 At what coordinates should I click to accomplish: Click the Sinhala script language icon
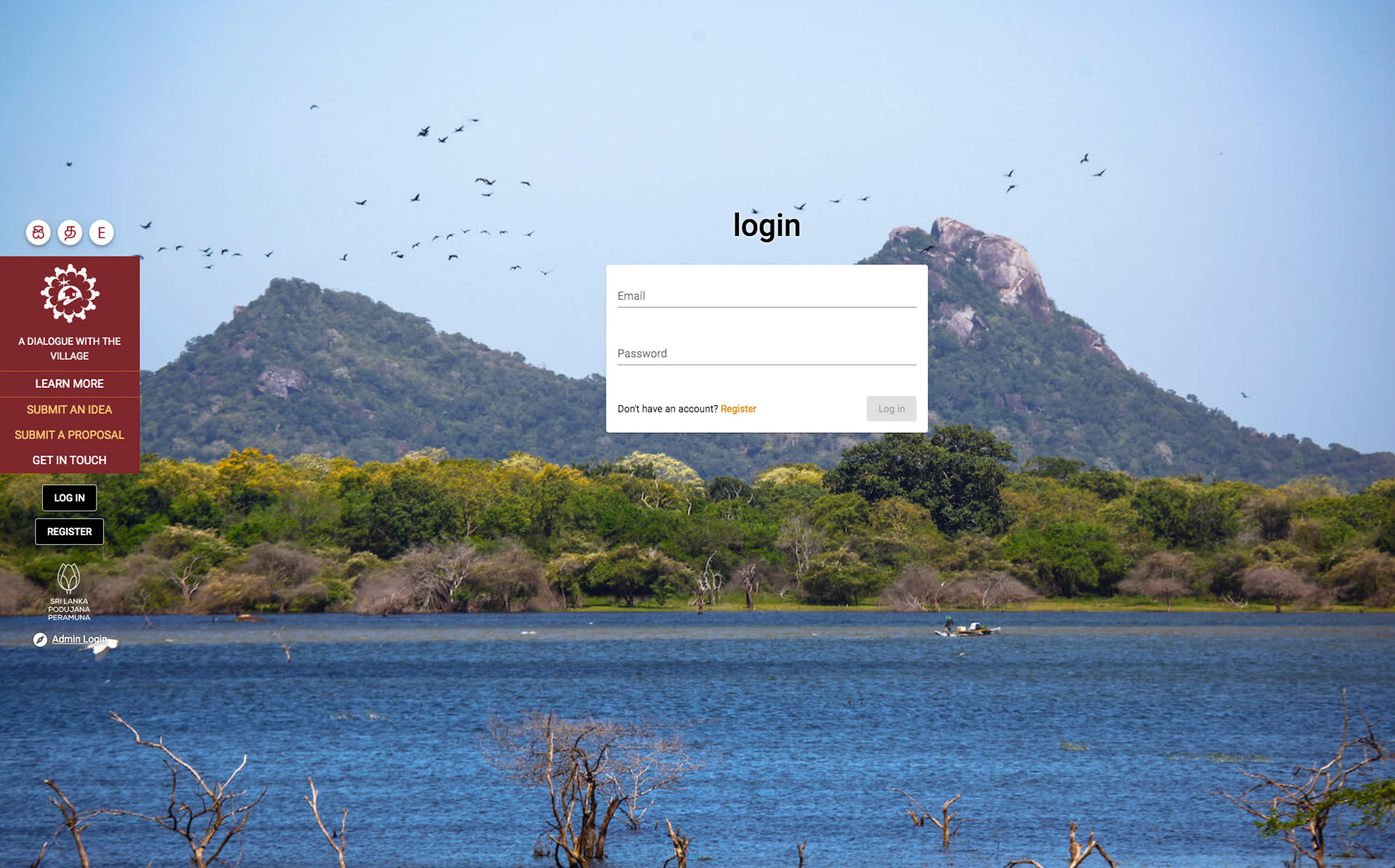[38, 232]
